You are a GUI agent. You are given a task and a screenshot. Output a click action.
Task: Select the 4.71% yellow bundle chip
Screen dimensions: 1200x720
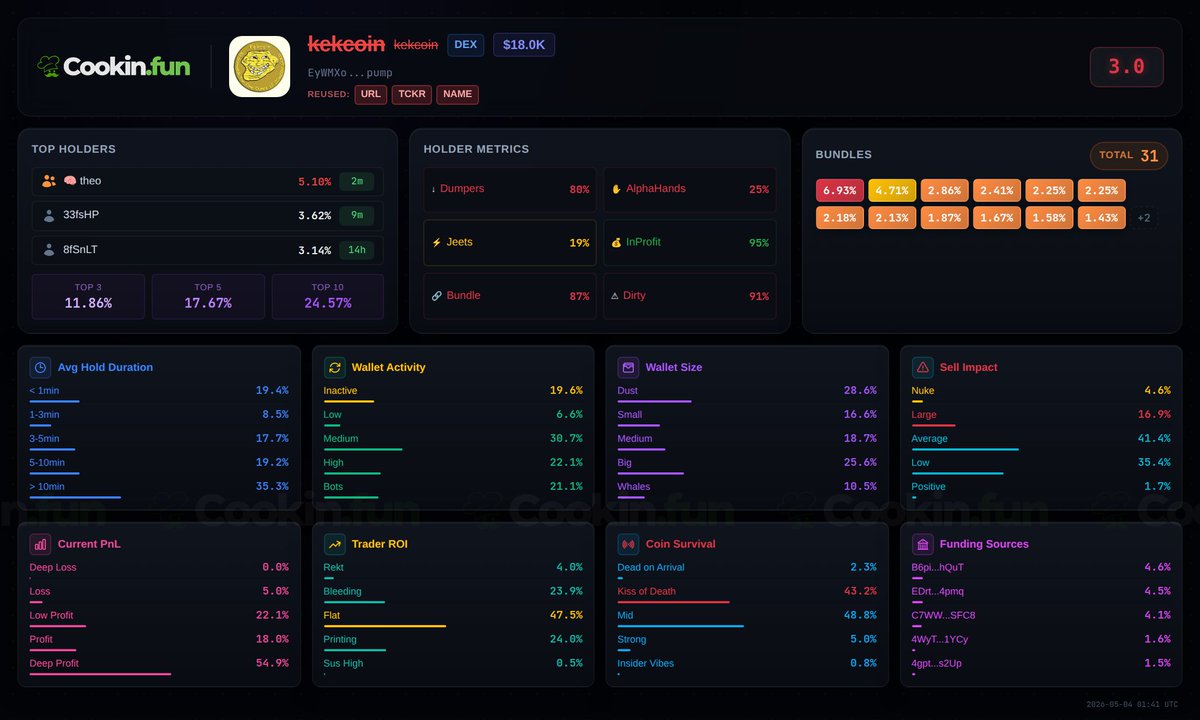coord(892,190)
